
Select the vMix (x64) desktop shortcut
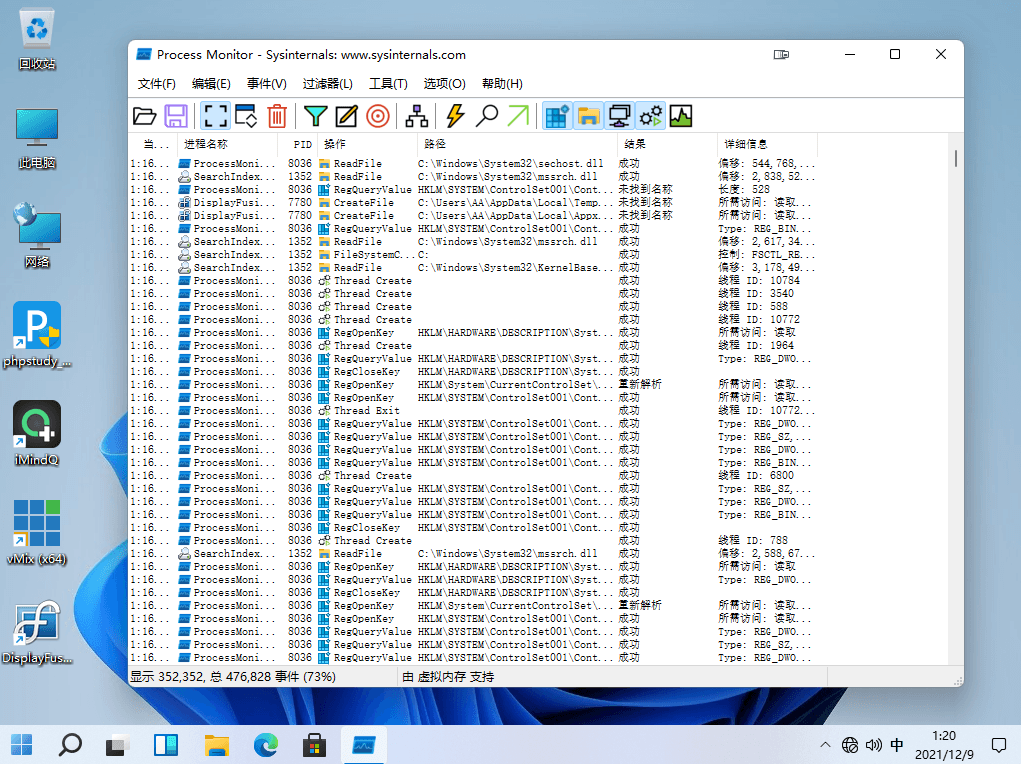click(37, 533)
